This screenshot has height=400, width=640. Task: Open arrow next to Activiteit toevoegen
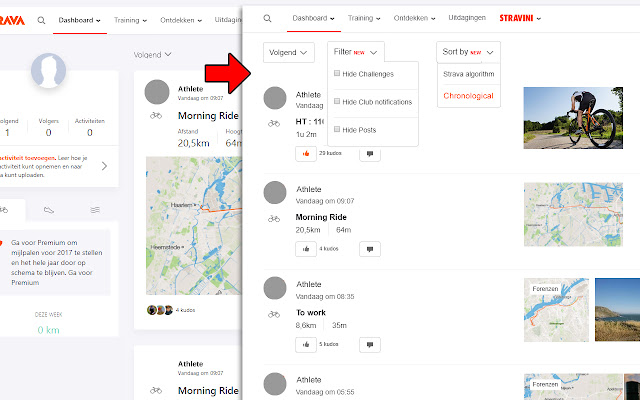tap(104, 166)
